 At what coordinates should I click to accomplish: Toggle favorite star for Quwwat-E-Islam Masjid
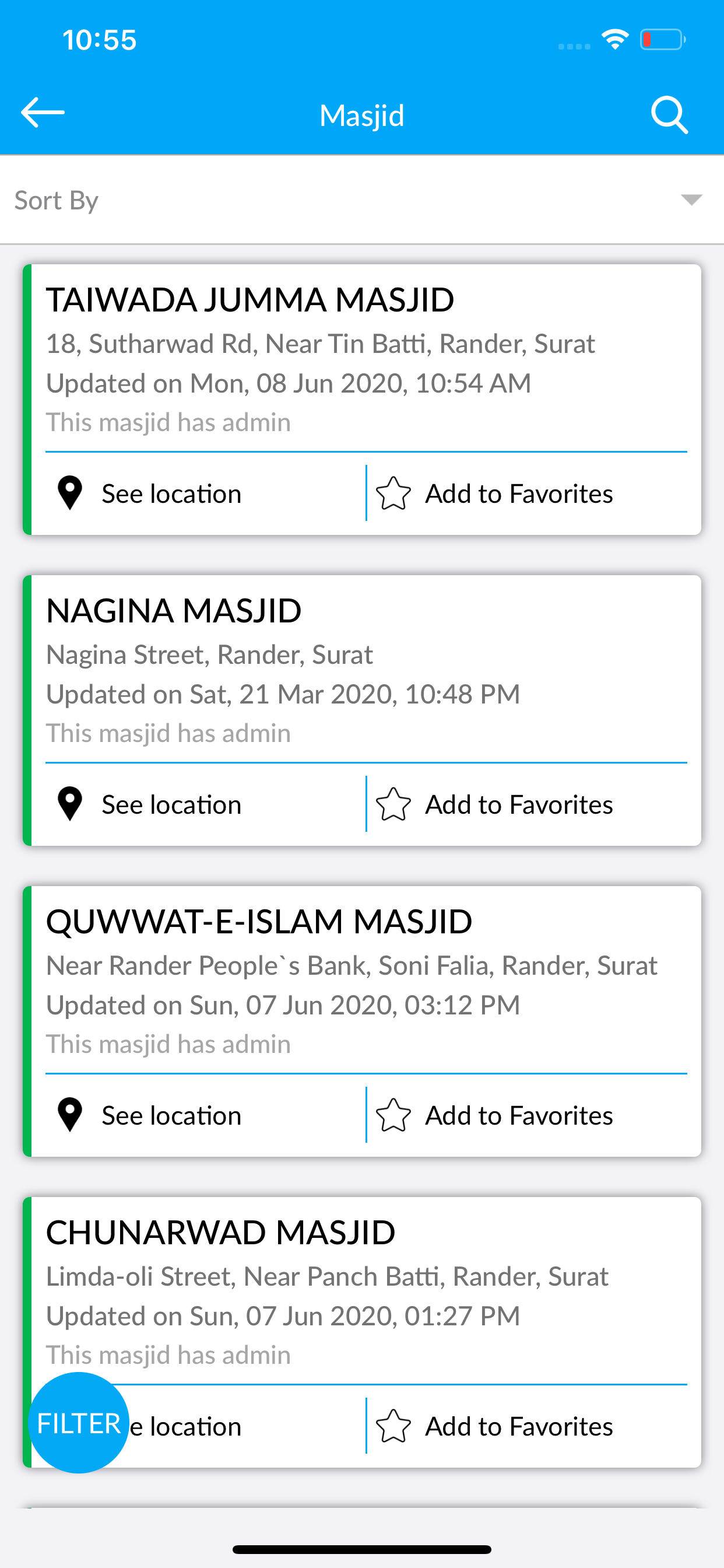click(x=393, y=1115)
